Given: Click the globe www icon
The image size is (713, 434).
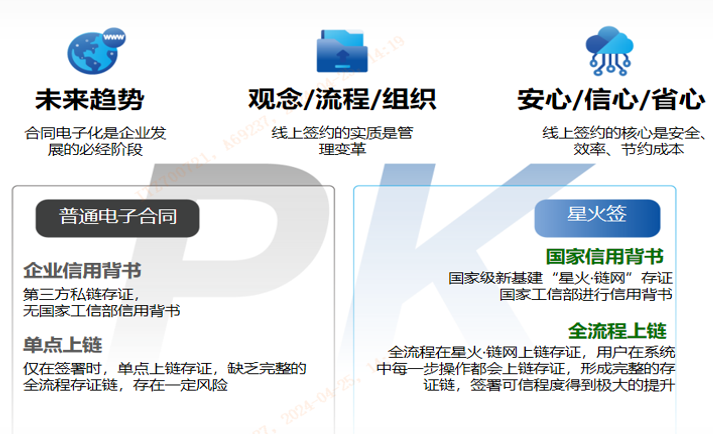Looking at the screenshot, I should (x=96, y=51).
